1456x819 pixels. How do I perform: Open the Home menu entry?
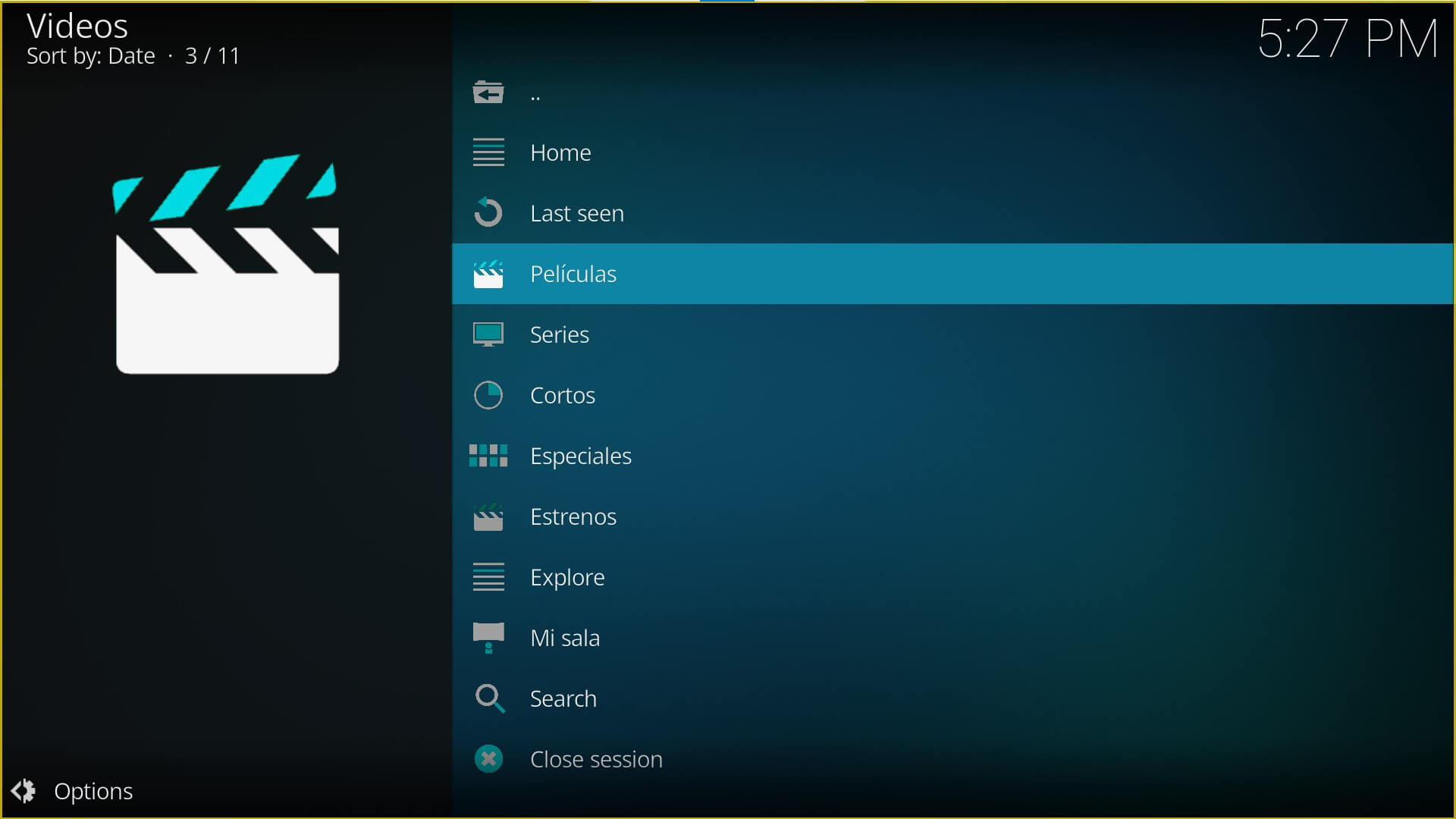click(560, 152)
